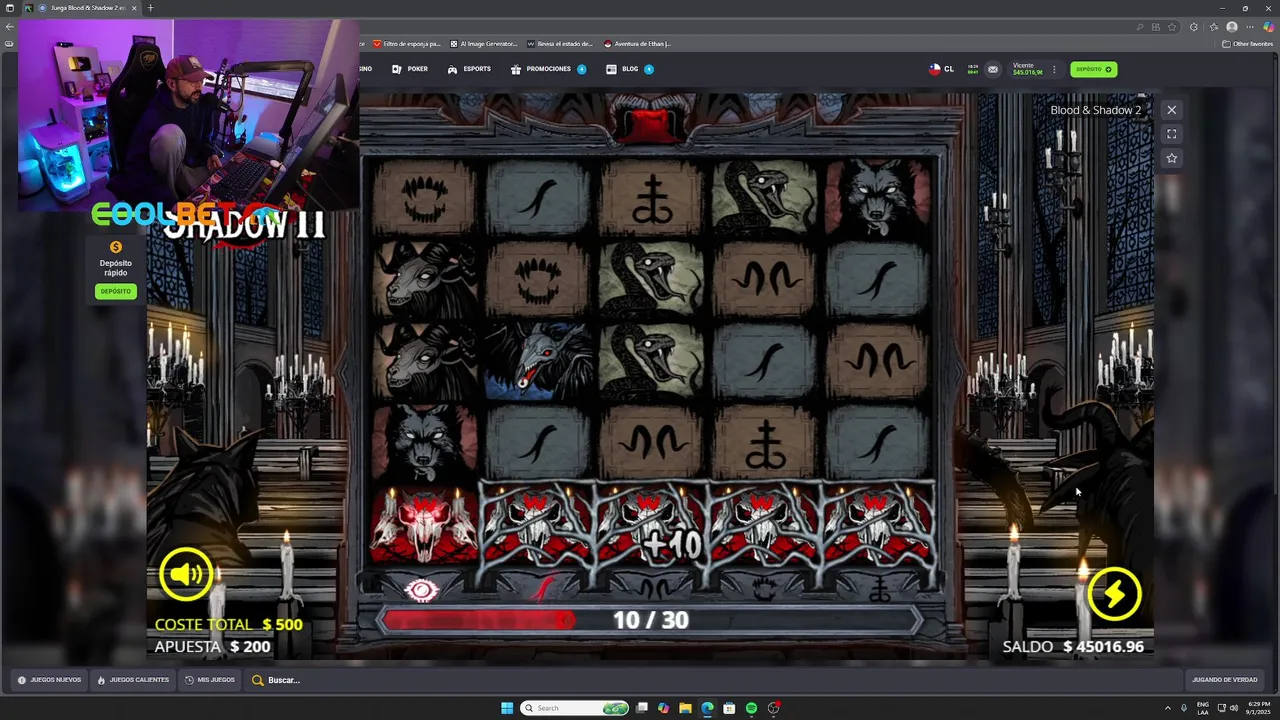
Task: Open Juegos Nuevos list
Action: click(49, 680)
